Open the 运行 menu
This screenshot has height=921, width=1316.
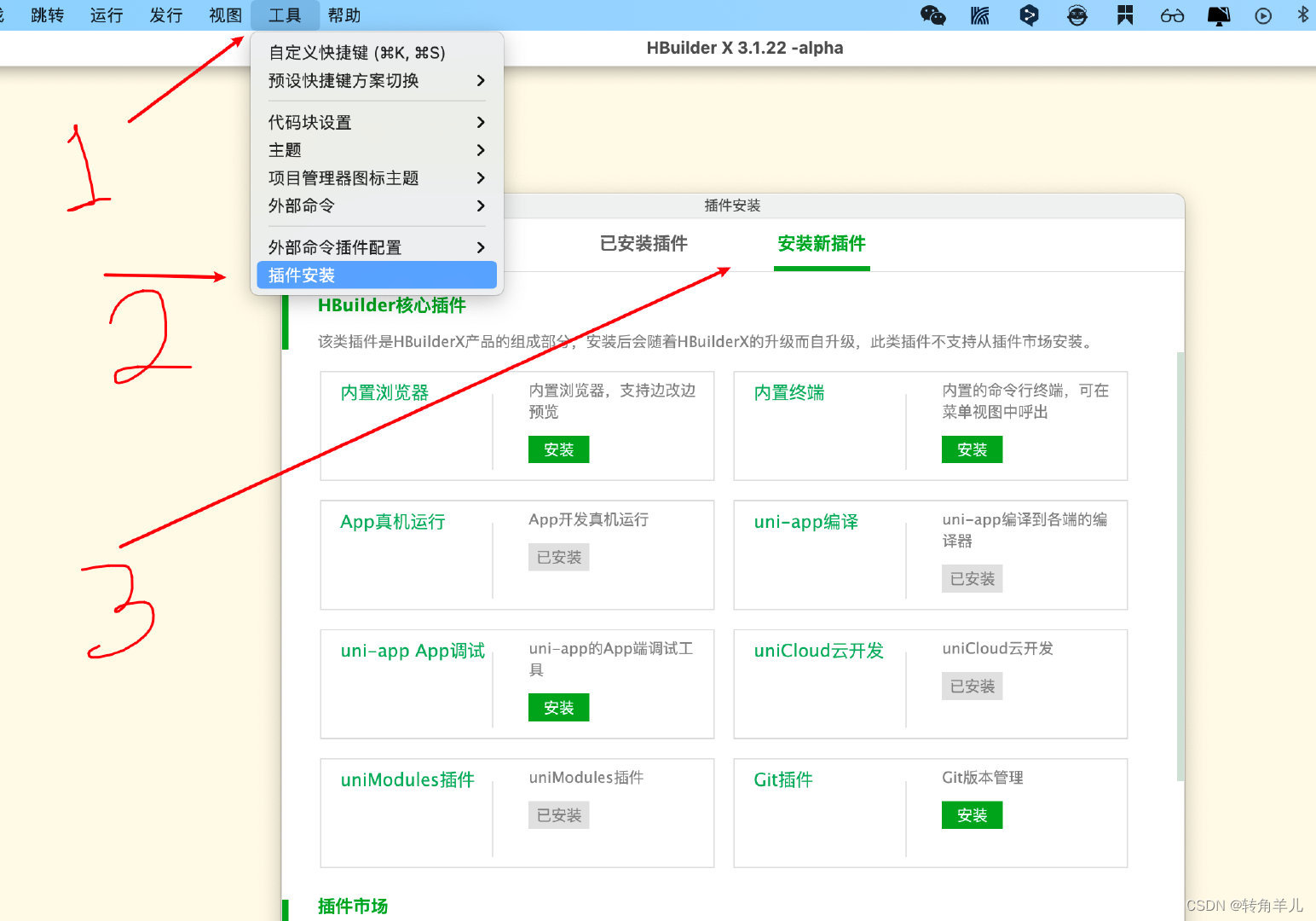(107, 15)
